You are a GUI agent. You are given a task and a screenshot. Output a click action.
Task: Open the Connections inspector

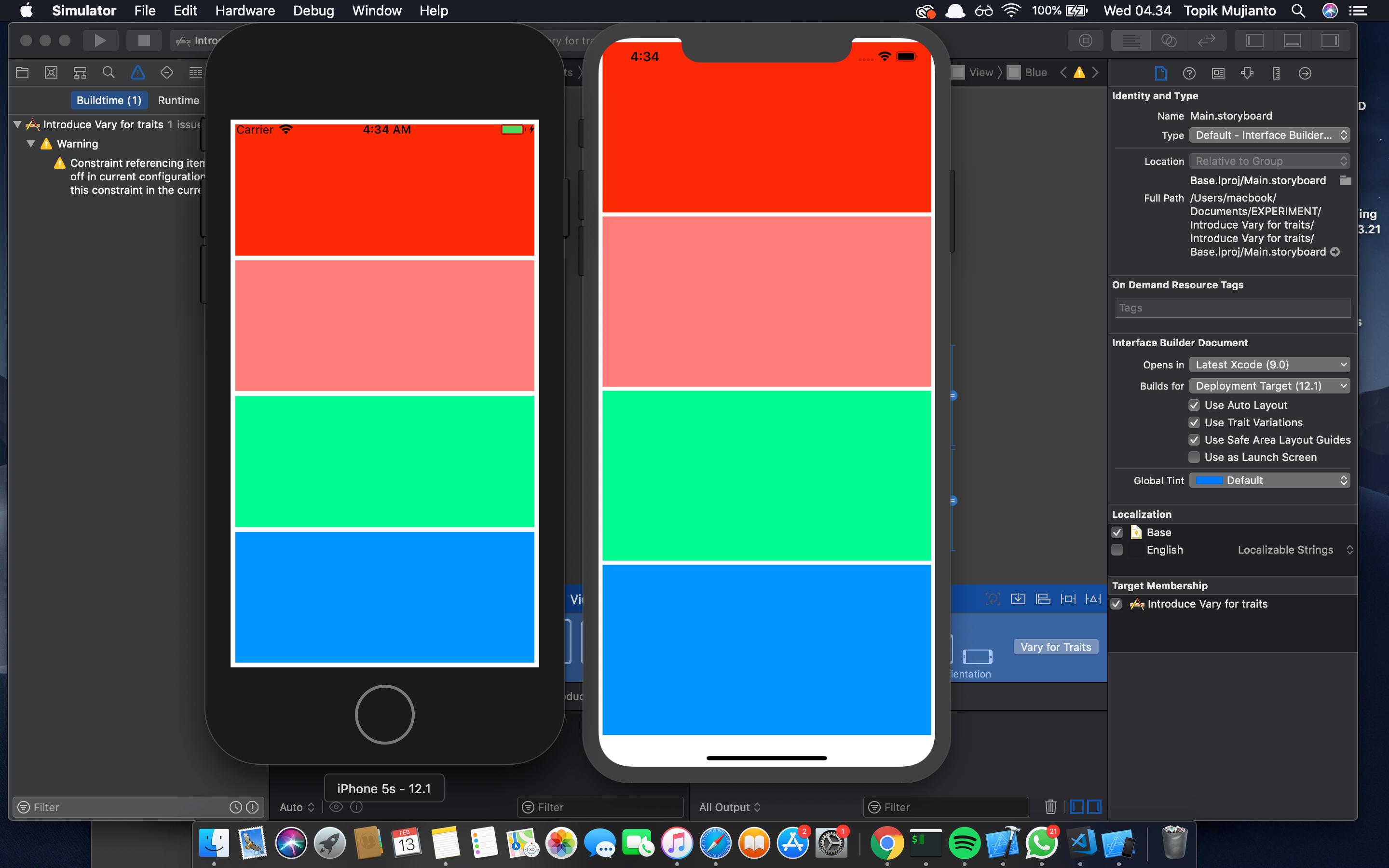1305,73
